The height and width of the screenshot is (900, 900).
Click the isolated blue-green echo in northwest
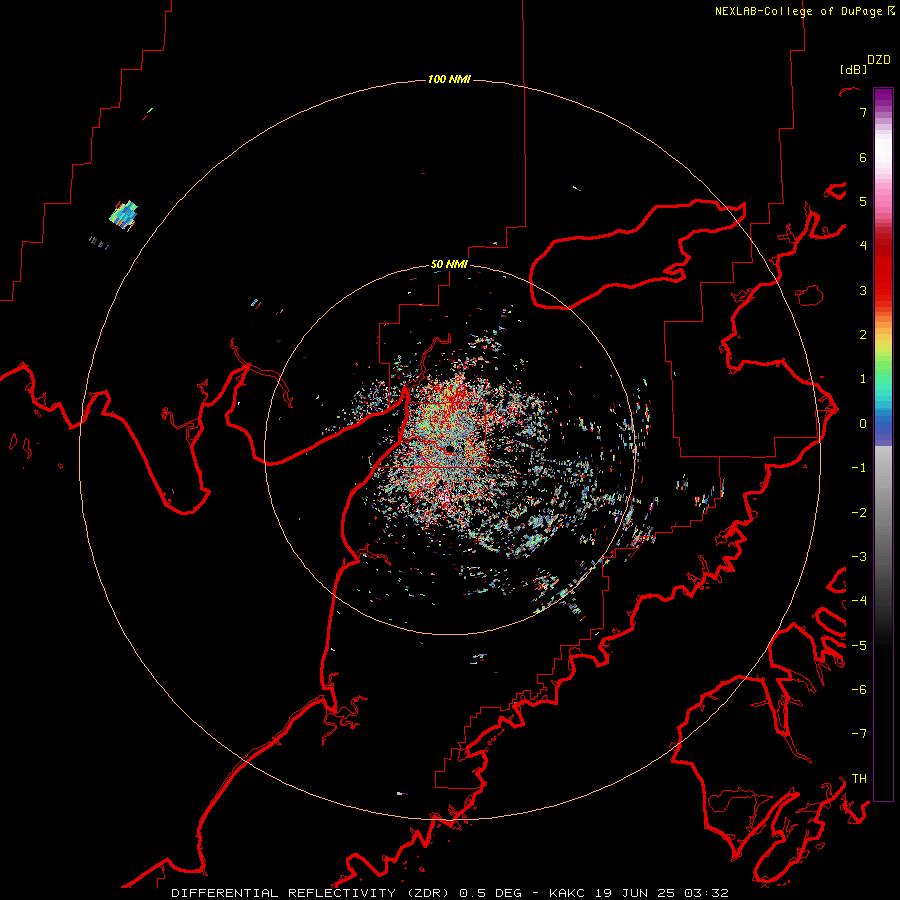click(x=124, y=215)
